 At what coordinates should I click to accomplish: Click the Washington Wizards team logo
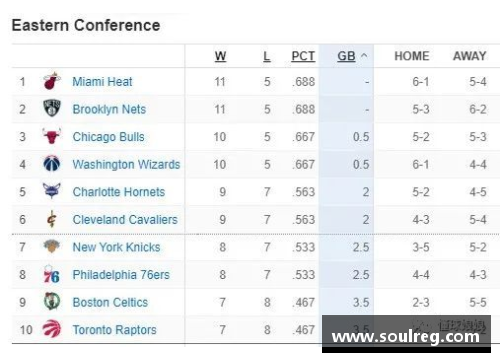click(x=52, y=164)
